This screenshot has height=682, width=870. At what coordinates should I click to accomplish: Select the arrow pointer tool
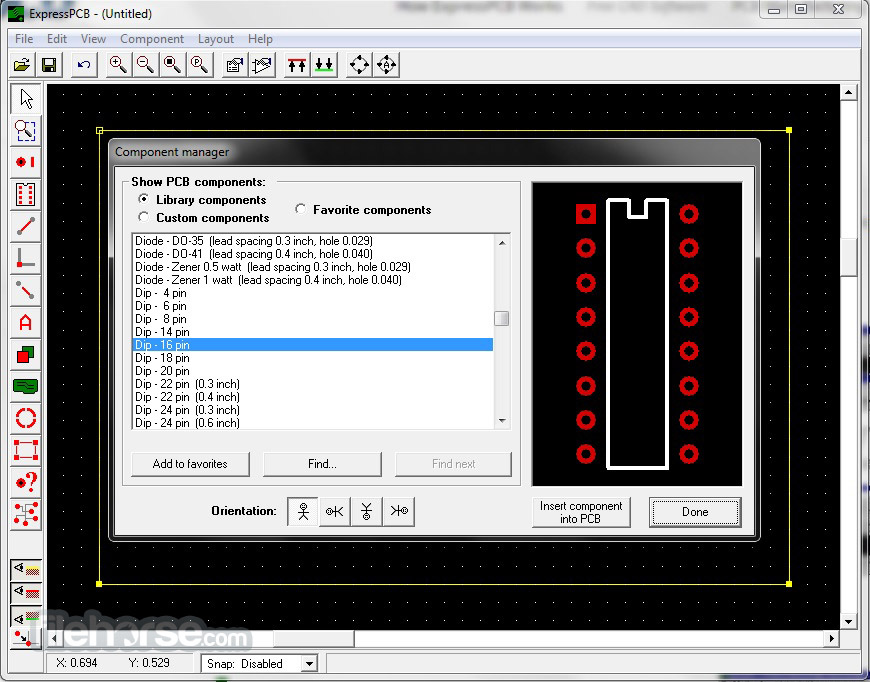click(26, 99)
